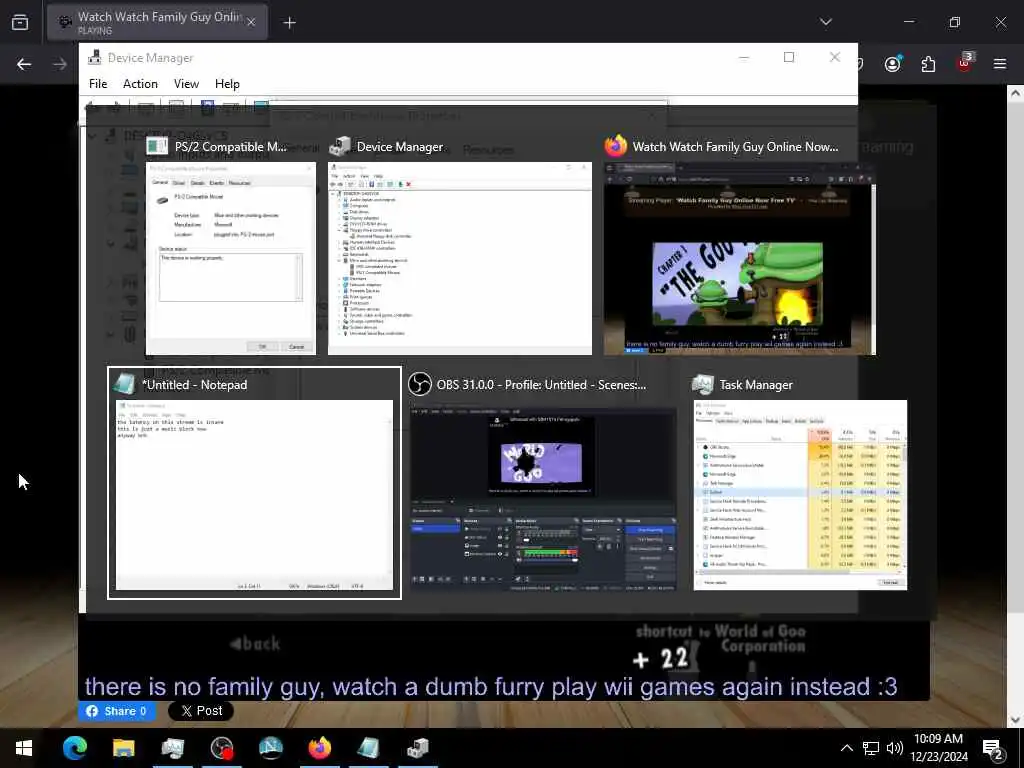Switch to the Task Manager window thumbnail
The height and width of the screenshot is (768, 1024).
coord(800,495)
